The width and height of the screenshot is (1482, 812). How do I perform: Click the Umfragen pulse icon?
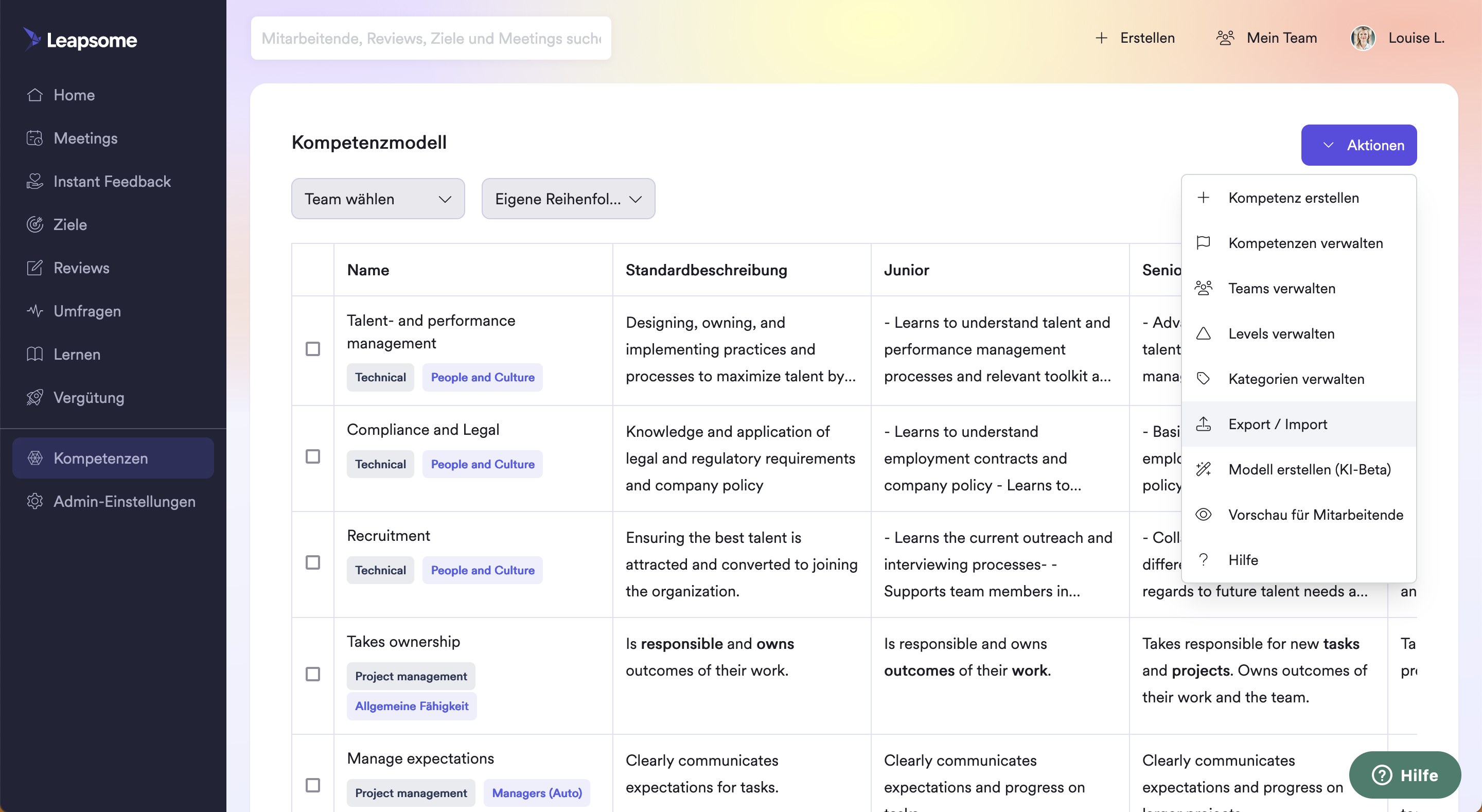coord(35,311)
